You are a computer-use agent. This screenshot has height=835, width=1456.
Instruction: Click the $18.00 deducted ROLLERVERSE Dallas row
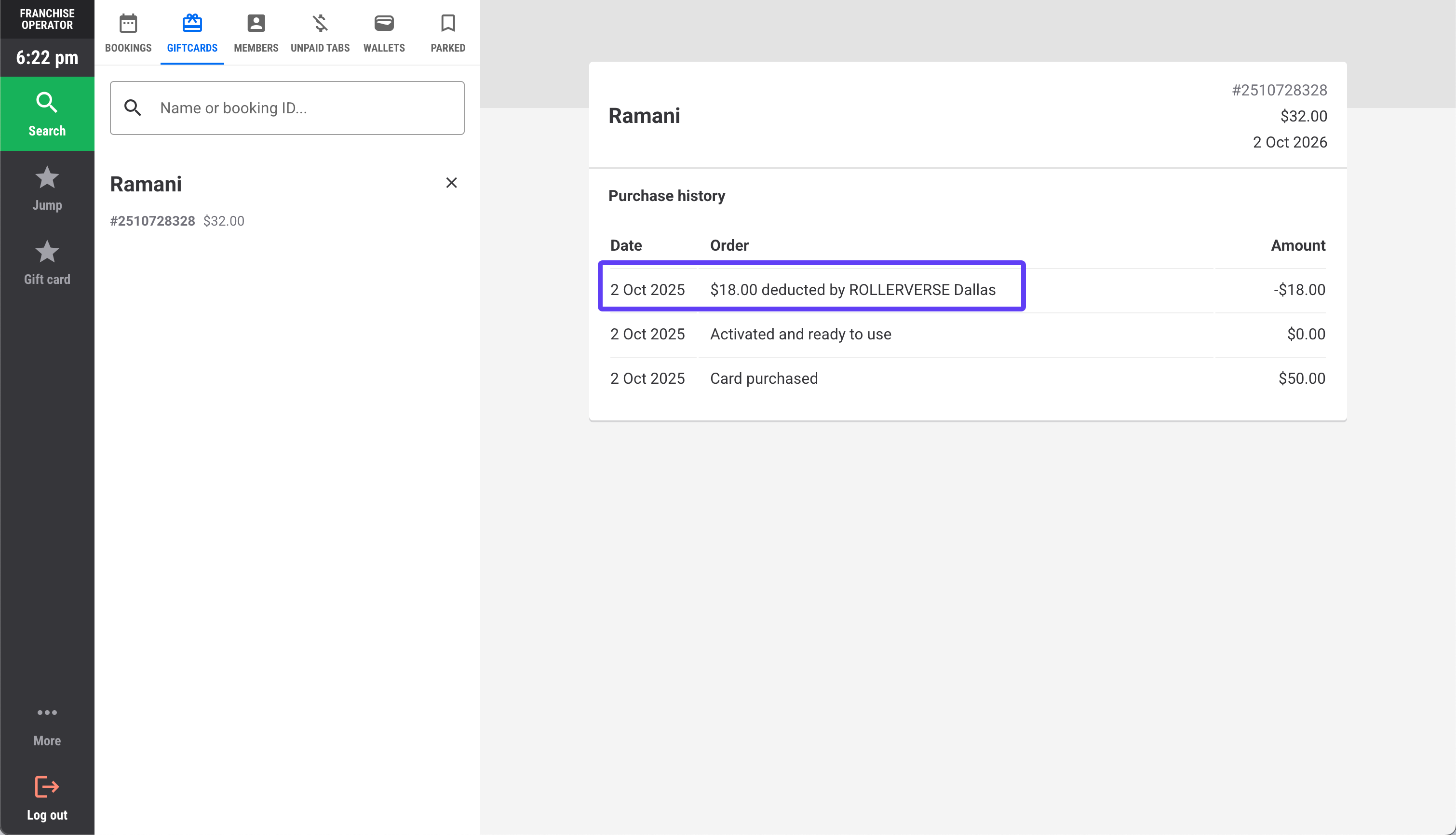tap(852, 290)
